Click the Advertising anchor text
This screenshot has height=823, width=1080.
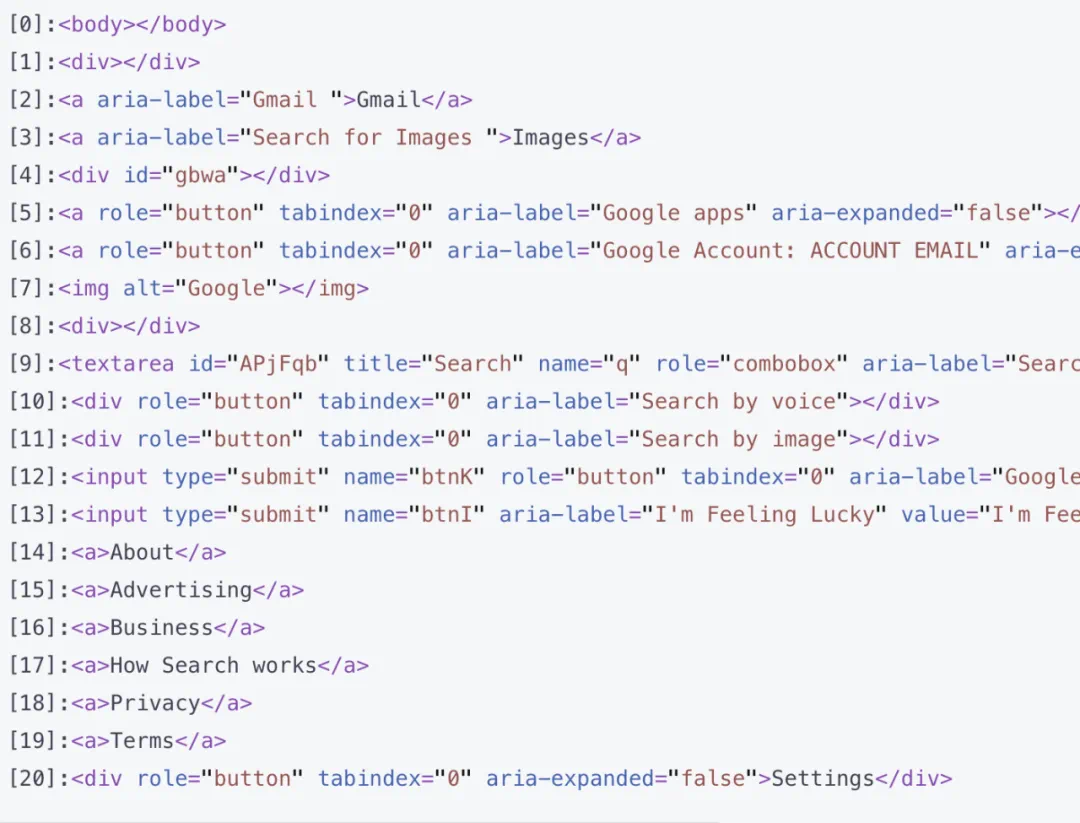pos(181,591)
